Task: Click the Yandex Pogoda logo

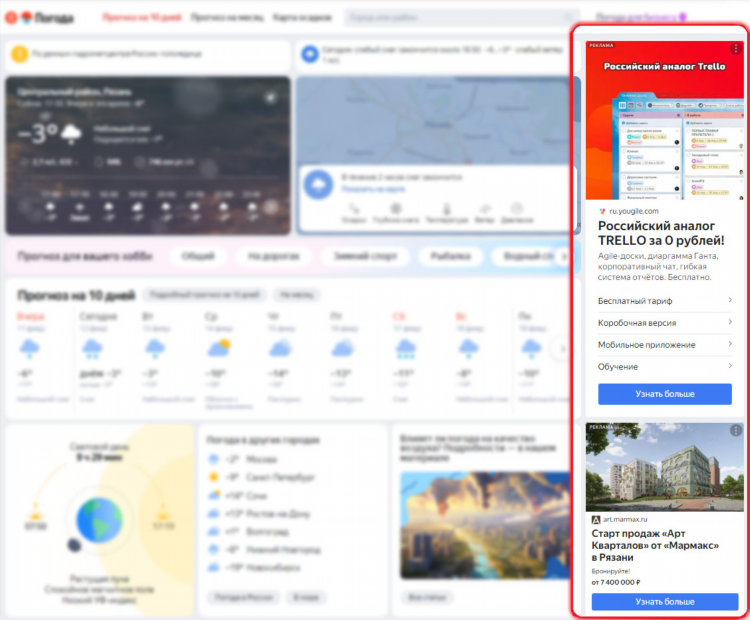Action: coord(40,18)
